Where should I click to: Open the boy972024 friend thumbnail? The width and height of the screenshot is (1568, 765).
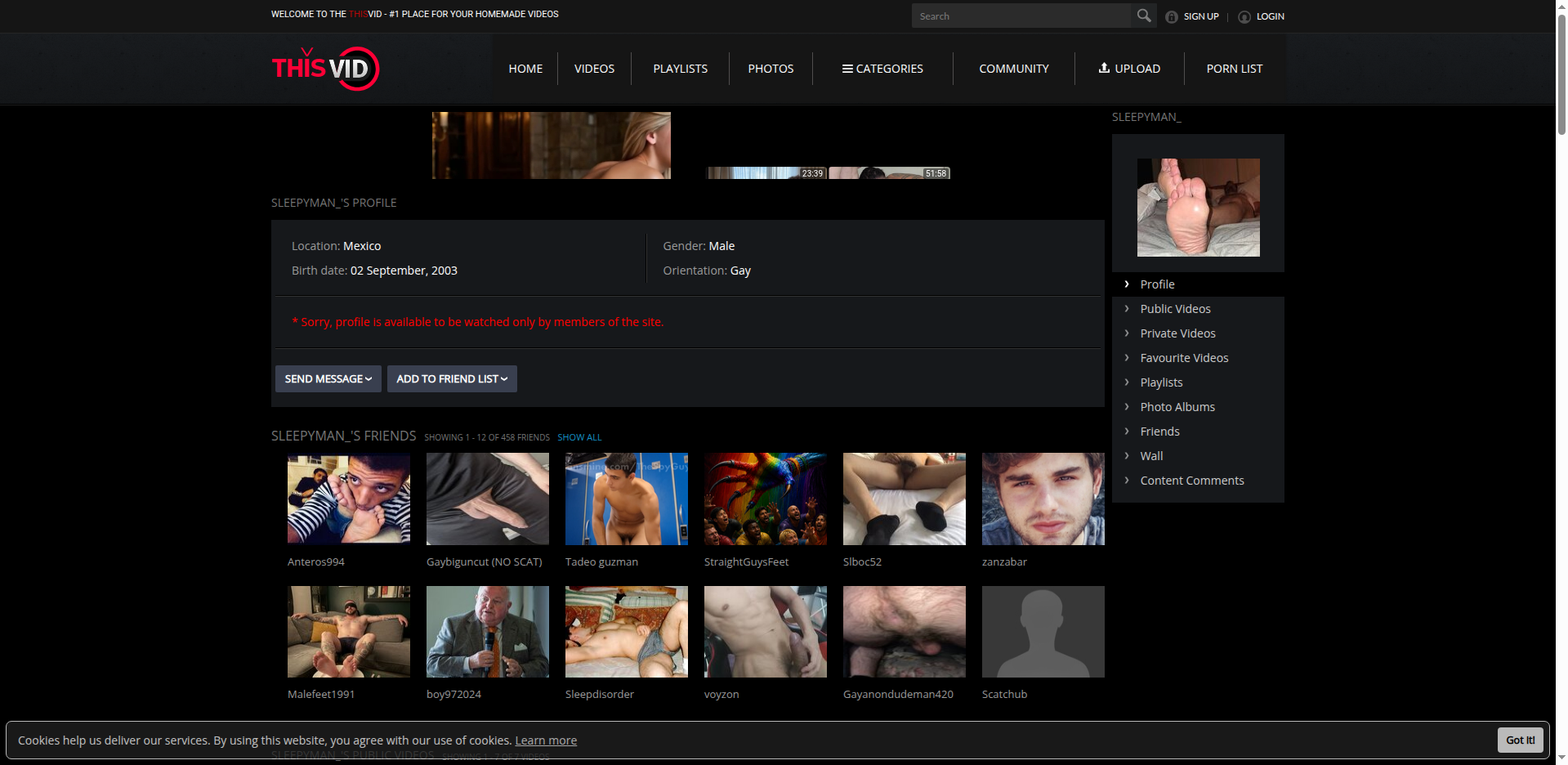pos(488,632)
